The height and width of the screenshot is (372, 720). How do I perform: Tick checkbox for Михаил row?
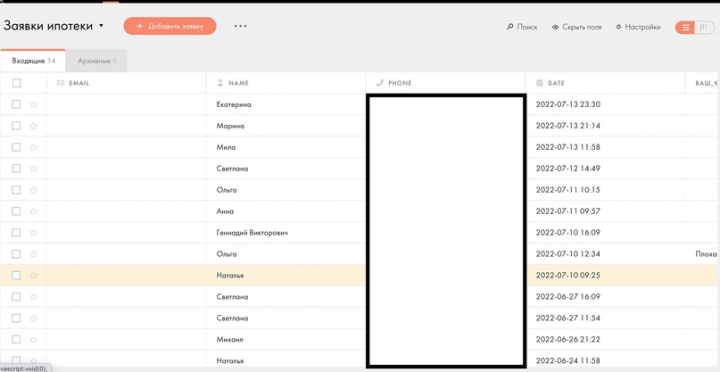(x=16, y=339)
